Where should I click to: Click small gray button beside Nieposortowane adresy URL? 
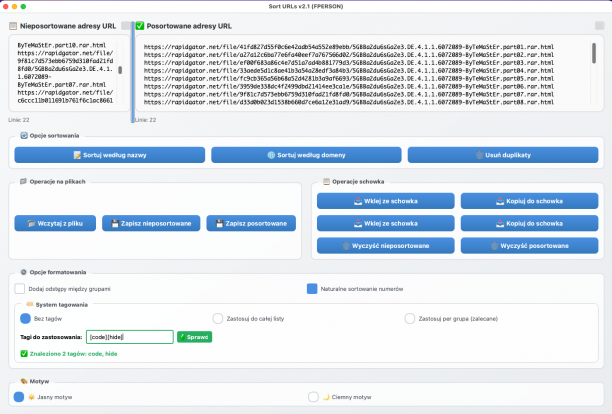click(x=126, y=26)
